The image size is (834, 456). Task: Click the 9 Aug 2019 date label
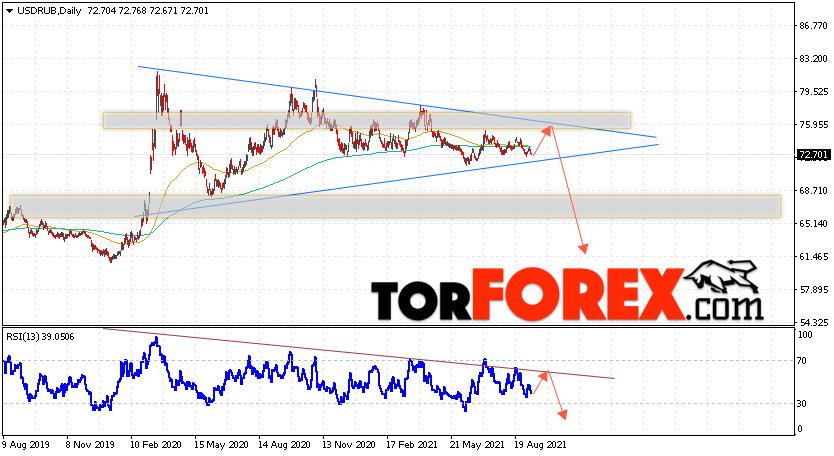pyautogui.click(x=26, y=444)
